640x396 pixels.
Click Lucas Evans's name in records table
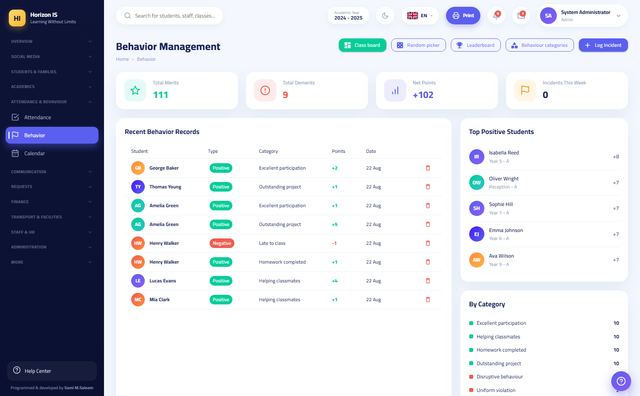162,281
